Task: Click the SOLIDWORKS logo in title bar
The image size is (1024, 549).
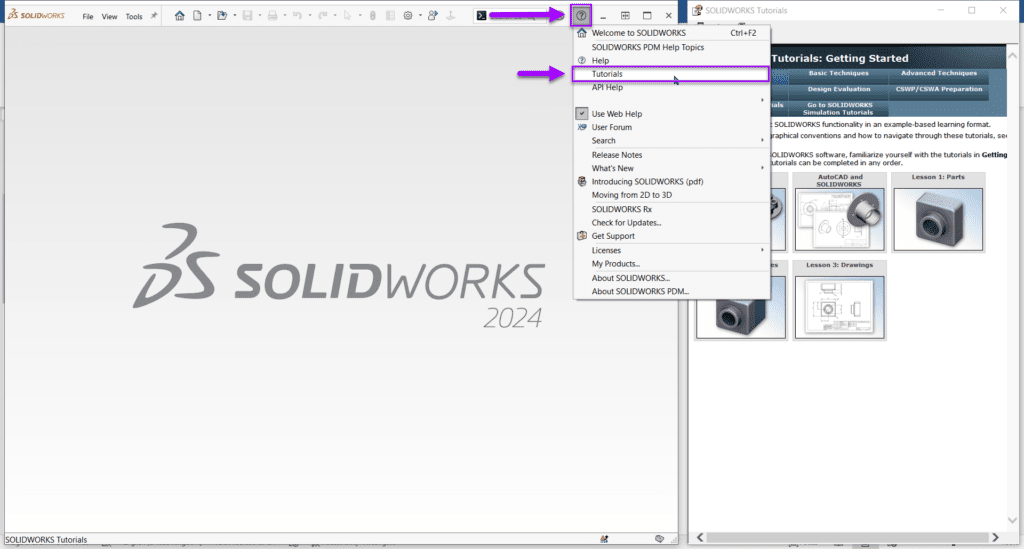Action: pos(36,14)
